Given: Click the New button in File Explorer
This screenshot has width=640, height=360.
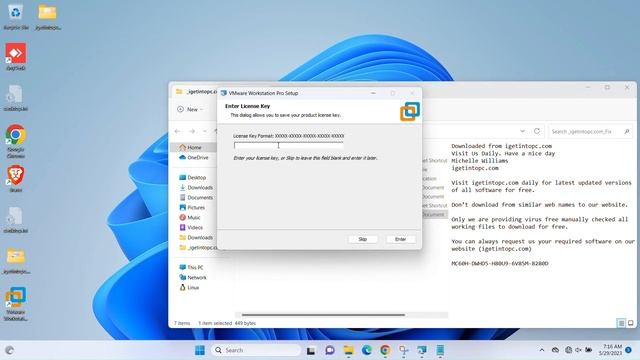Looking at the screenshot, I should coord(190,109).
